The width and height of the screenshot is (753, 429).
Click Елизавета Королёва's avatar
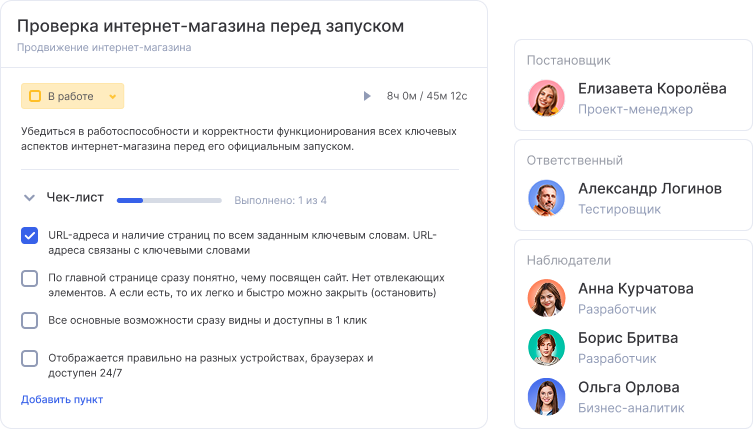[547, 97]
